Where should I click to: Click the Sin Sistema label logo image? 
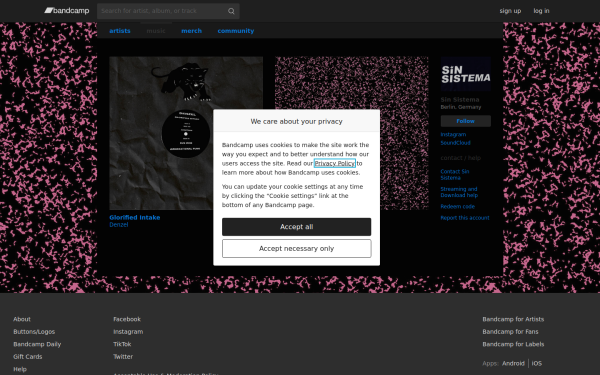(466, 74)
